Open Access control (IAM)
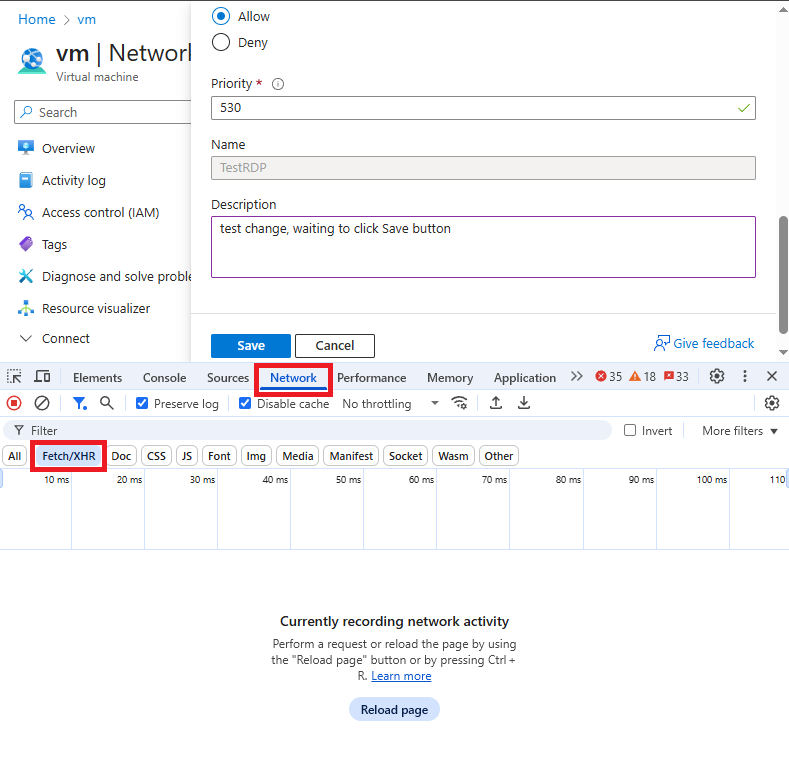The width and height of the screenshot is (789, 782). [100, 212]
